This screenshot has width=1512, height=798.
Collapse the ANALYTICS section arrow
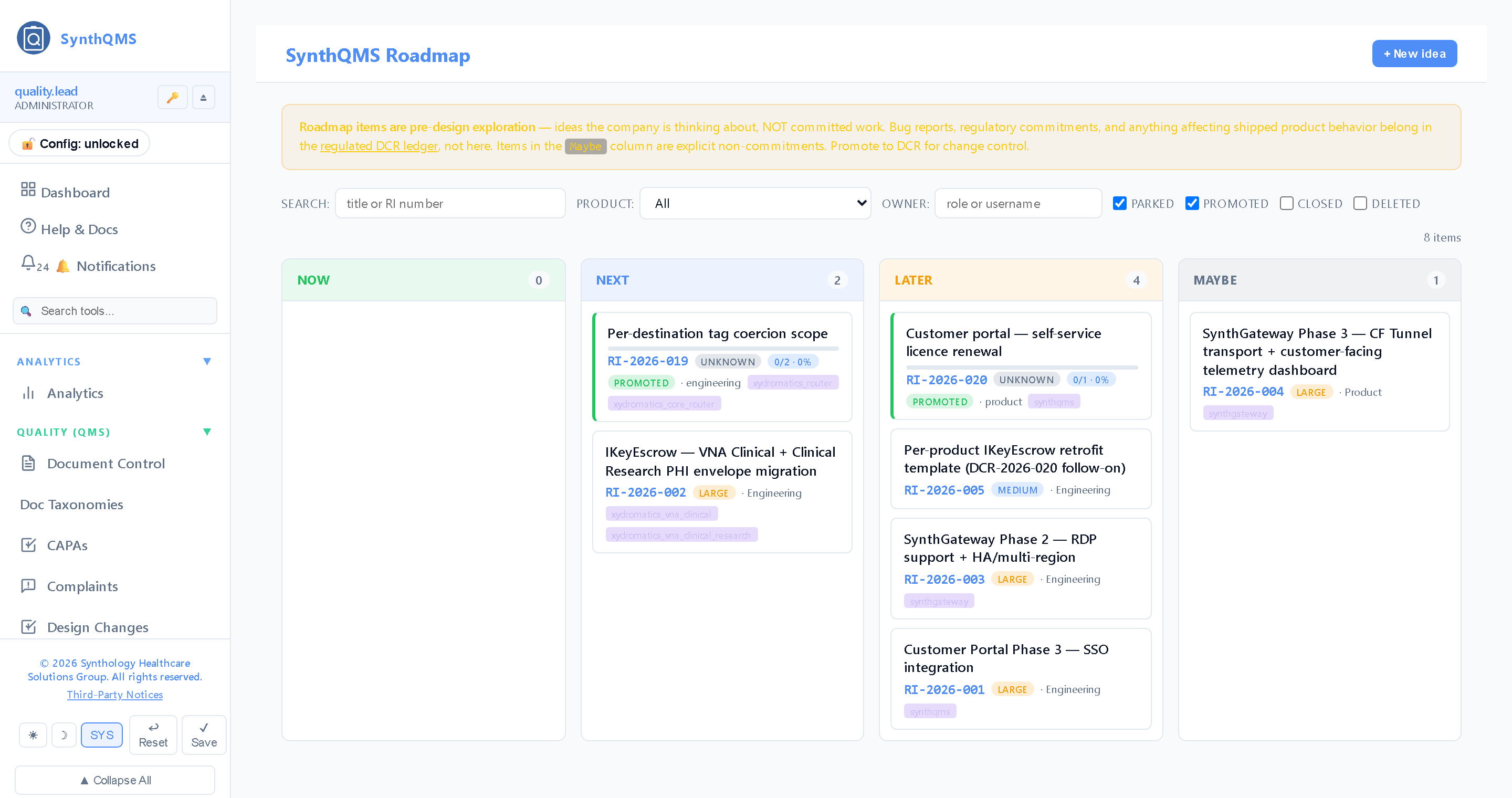tap(207, 361)
